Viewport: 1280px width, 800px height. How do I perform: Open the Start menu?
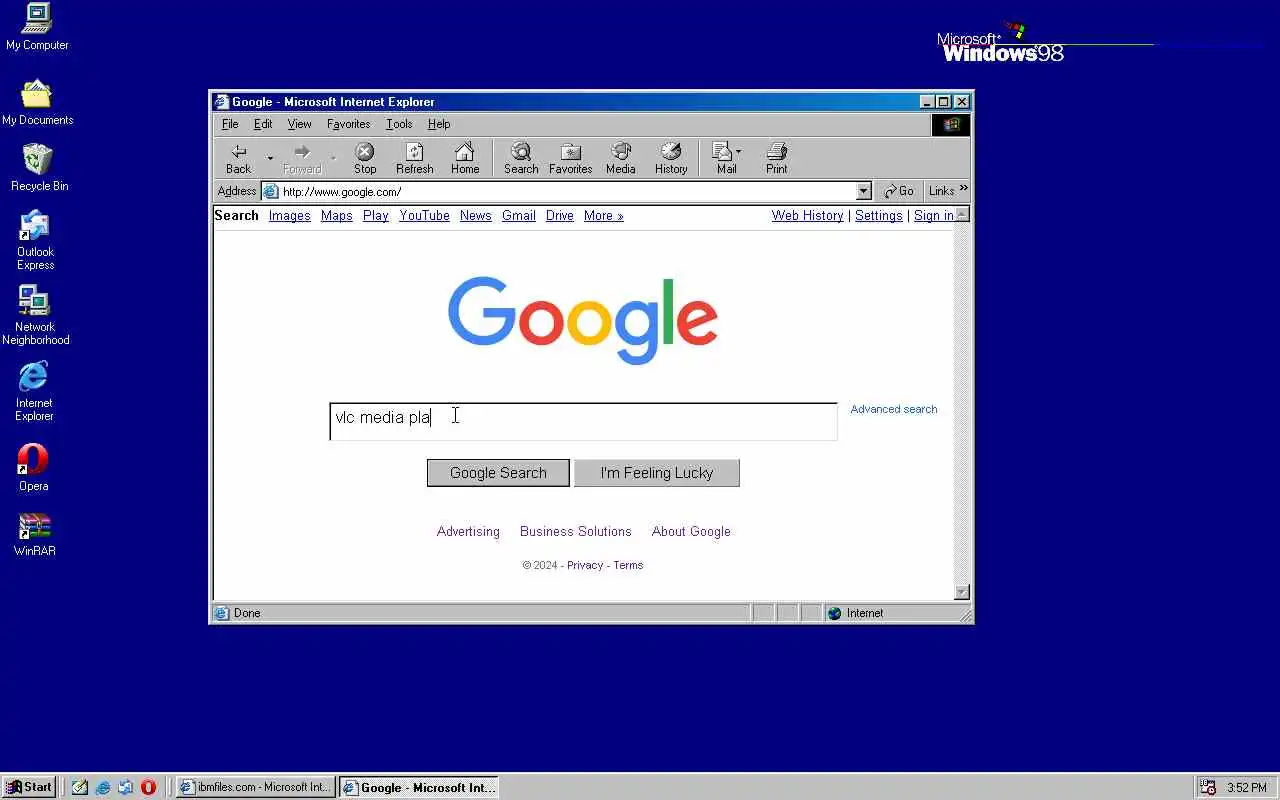(x=29, y=787)
